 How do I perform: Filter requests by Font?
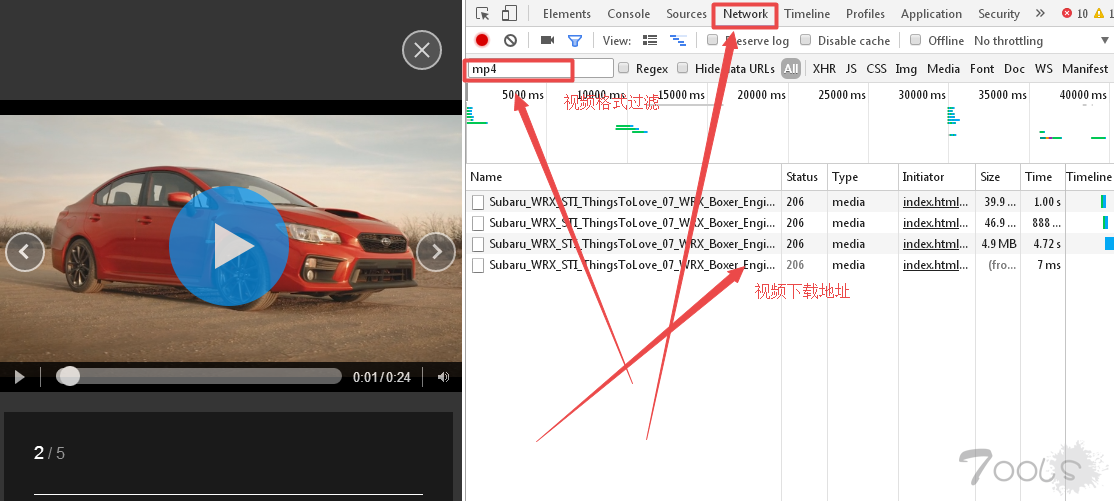982,68
